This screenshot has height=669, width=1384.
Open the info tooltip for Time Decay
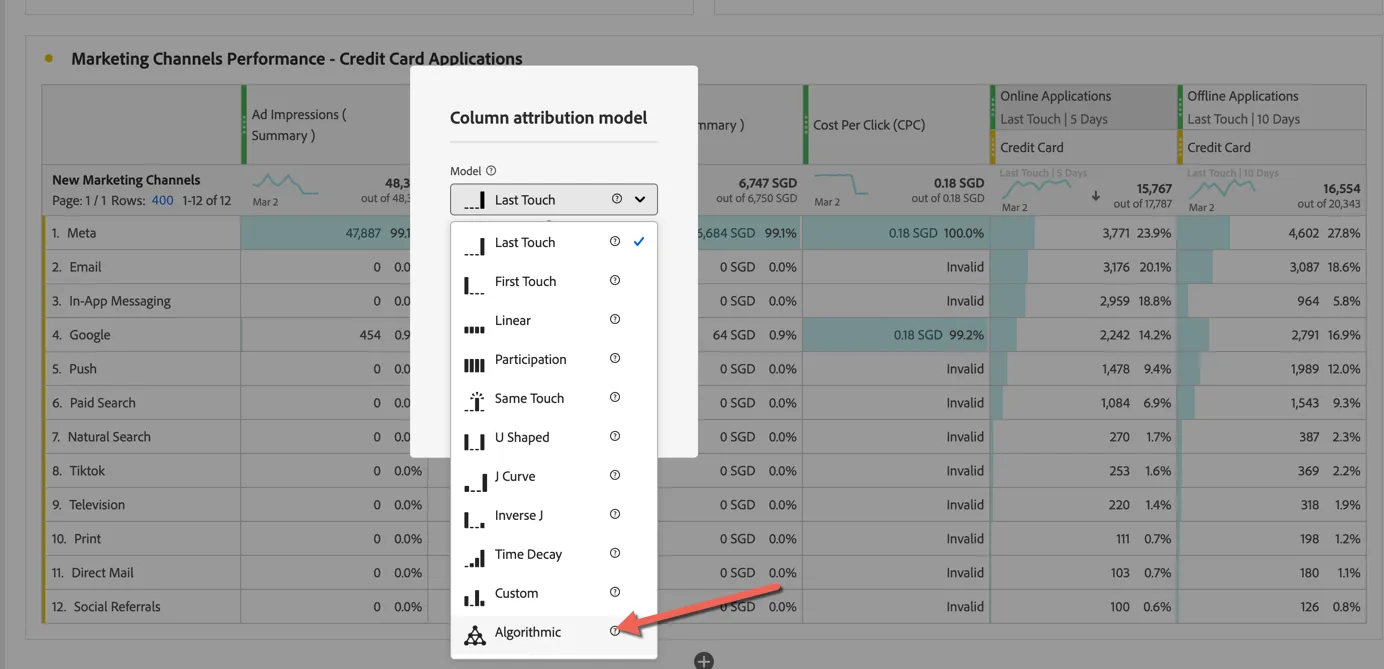(x=615, y=553)
